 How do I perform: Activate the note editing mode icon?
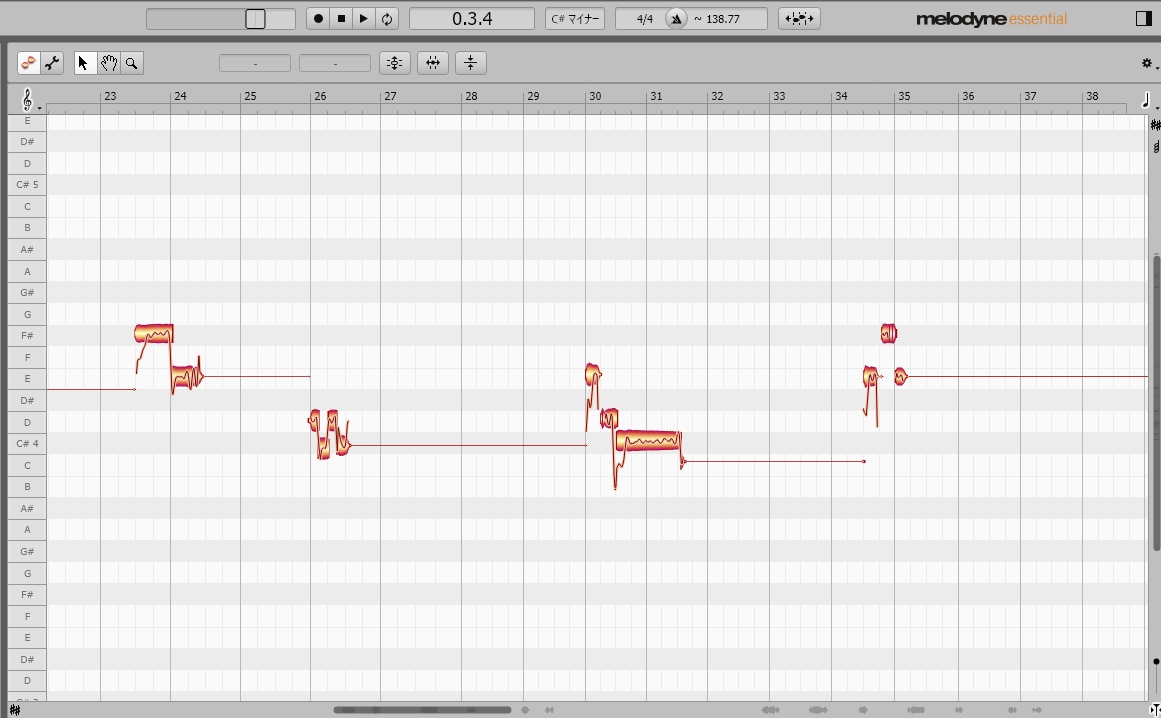tap(29, 63)
